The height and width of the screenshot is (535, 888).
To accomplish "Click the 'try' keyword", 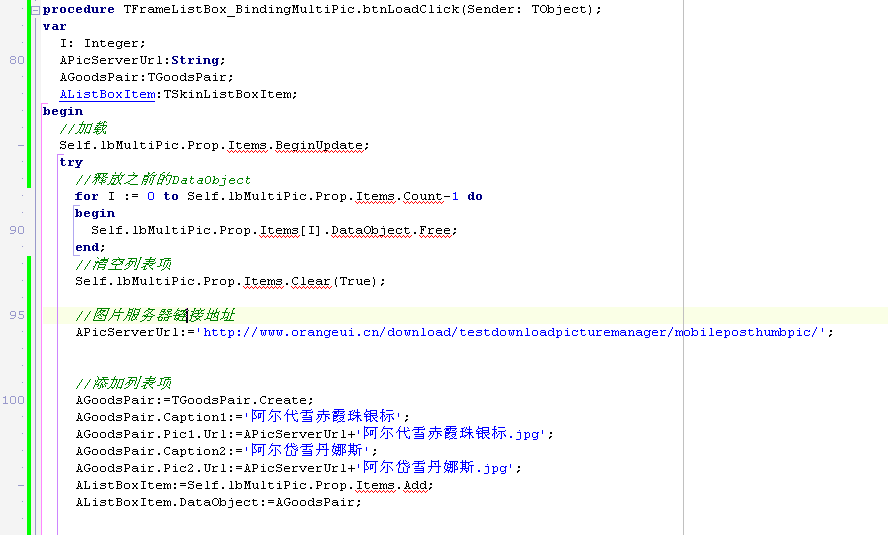I will (71, 162).
